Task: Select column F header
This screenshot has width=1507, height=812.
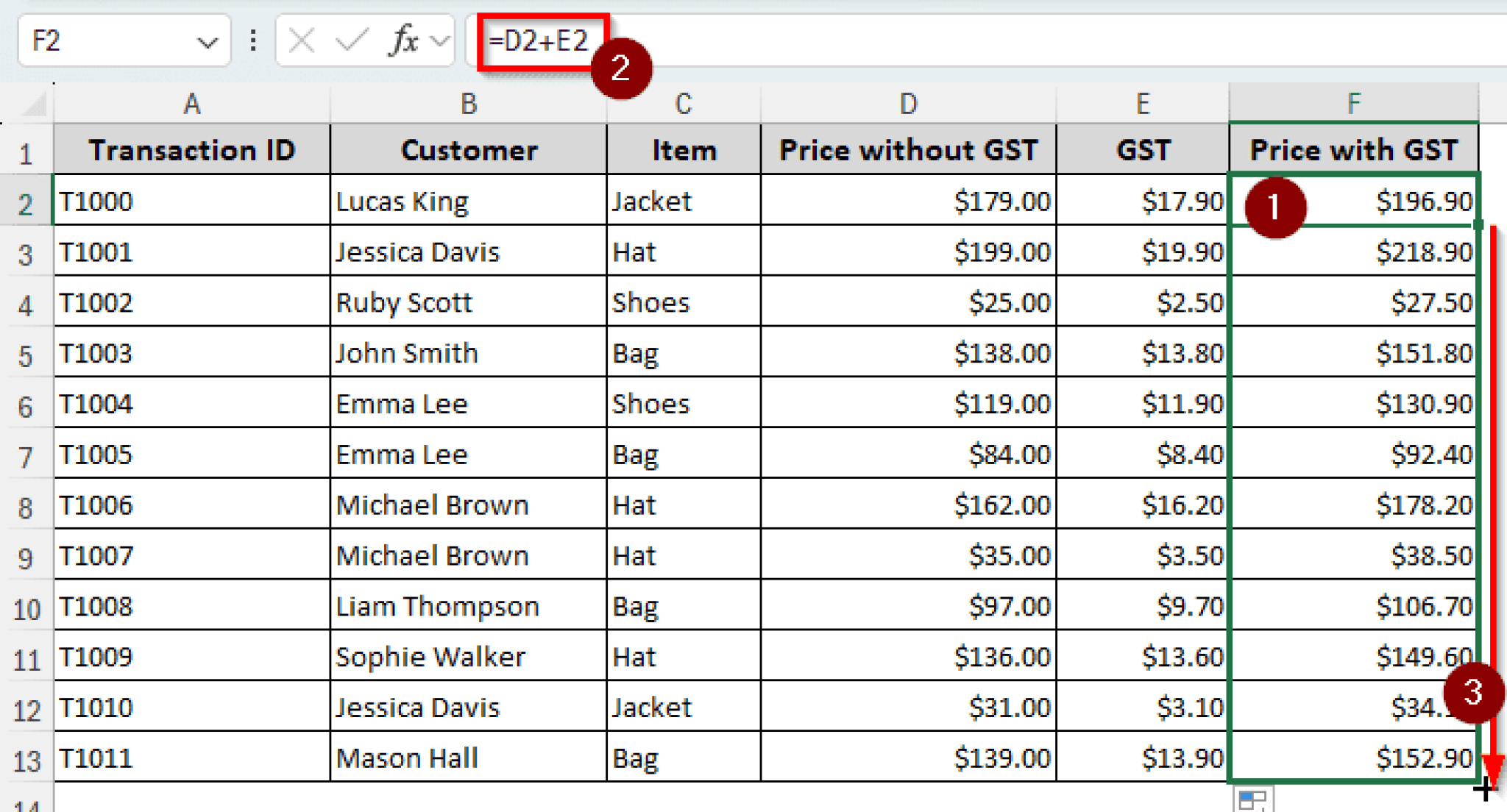Action: [x=1354, y=103]
